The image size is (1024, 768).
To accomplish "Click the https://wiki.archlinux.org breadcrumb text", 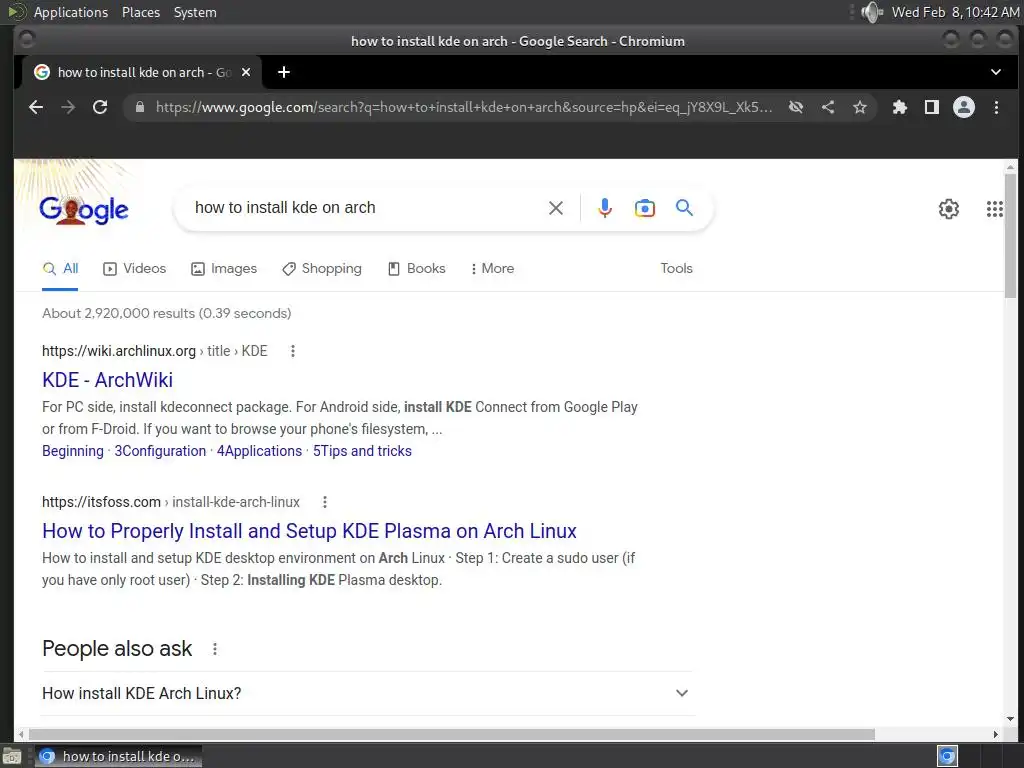I will point(119,351).
